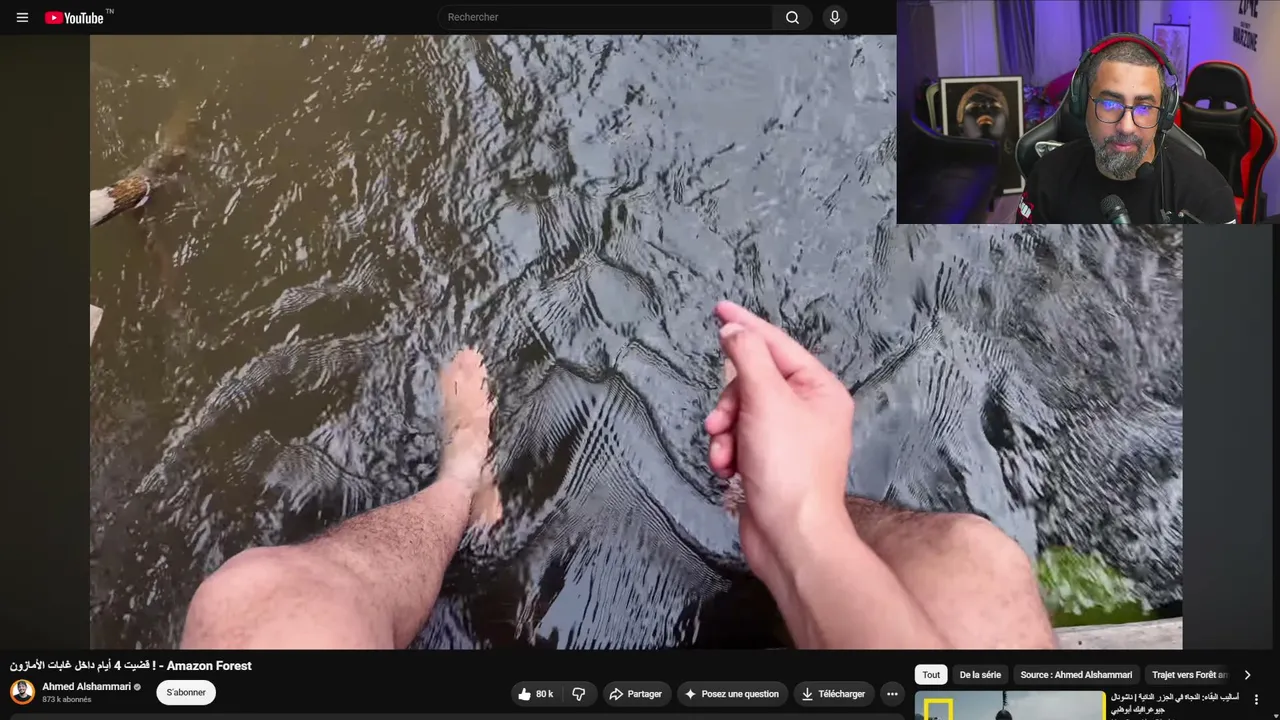The height and width of the screenshot is (720, 1280).
Task: Click the 873 k abonnés subscriber count
Action: (x=67, y=700)
